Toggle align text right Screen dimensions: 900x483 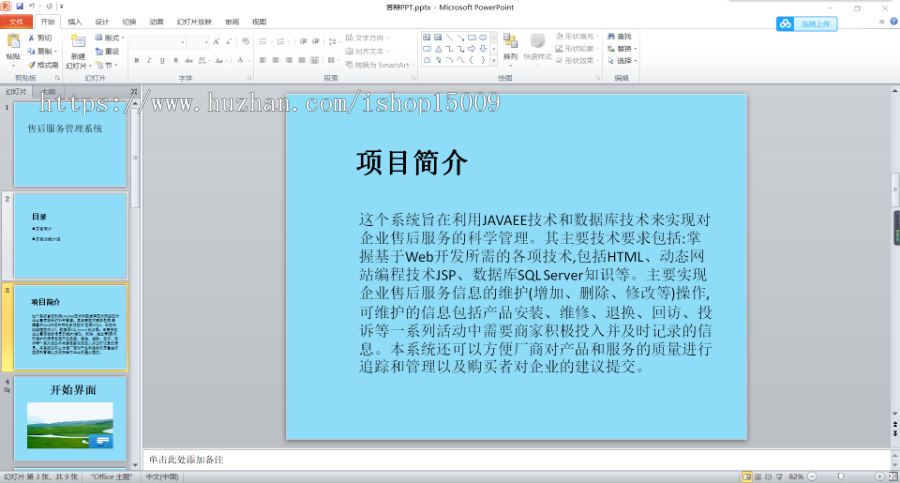coord(289,60)
